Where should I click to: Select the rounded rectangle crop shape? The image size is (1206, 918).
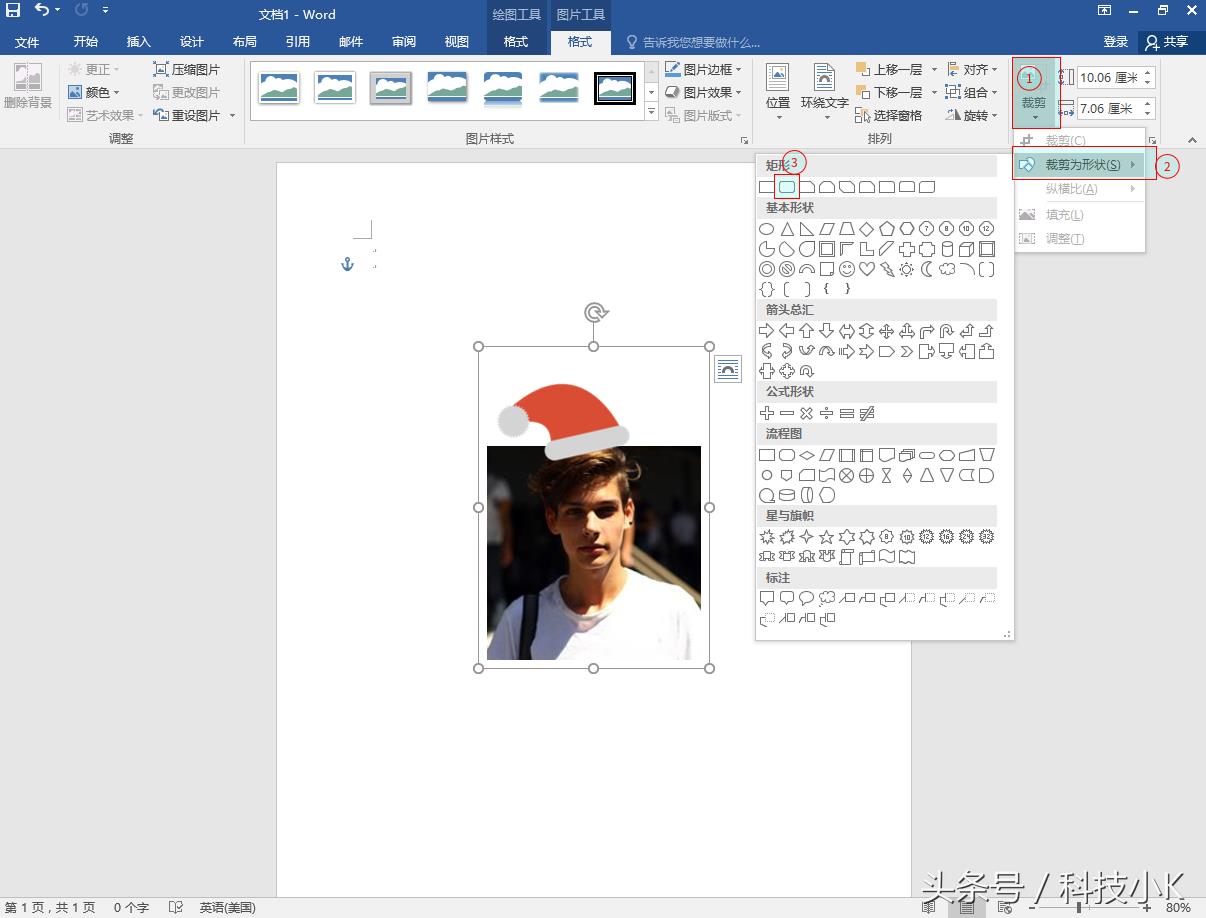[x=787, y=187]
